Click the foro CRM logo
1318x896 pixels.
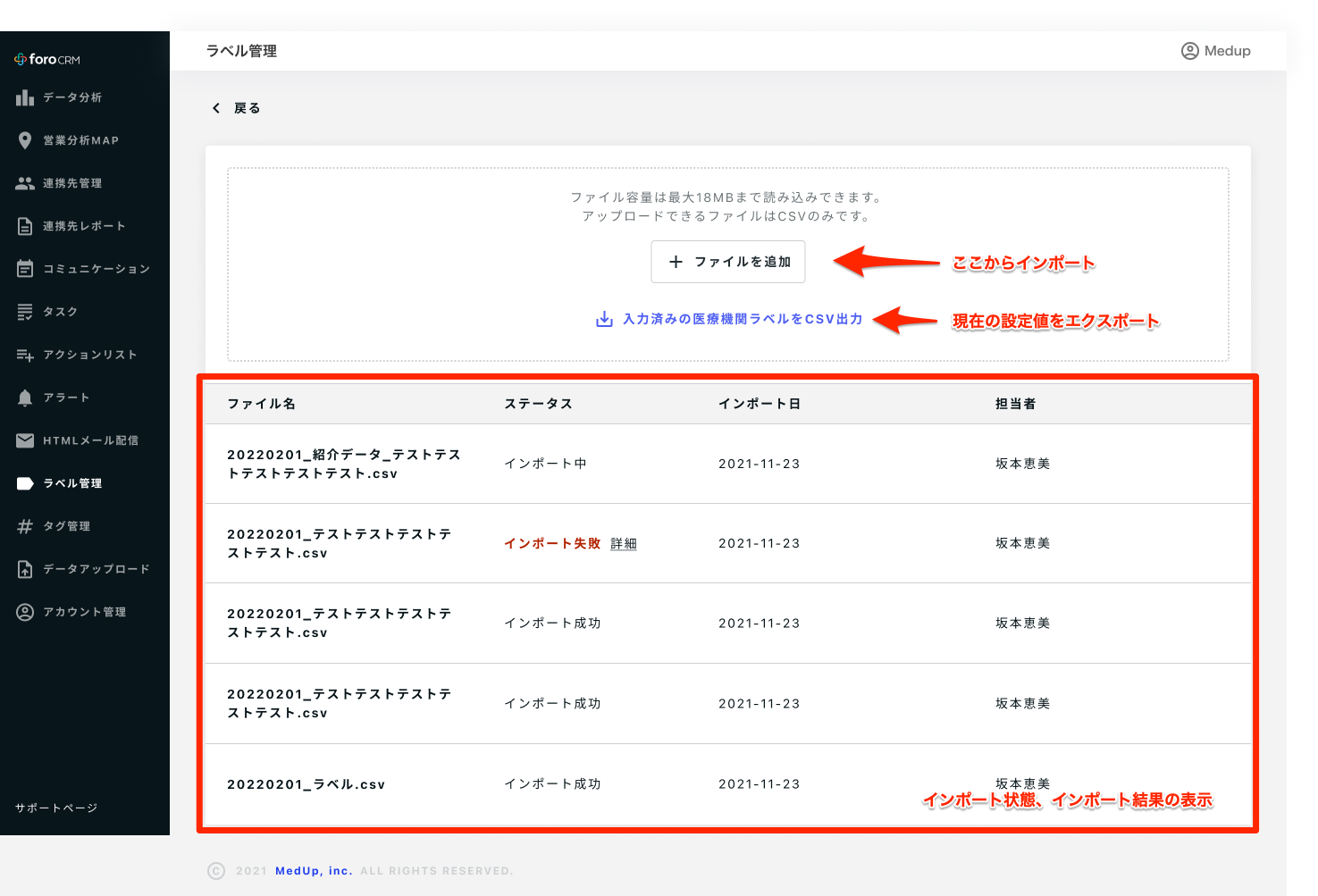pyautogui.click(x=47, y=60)
